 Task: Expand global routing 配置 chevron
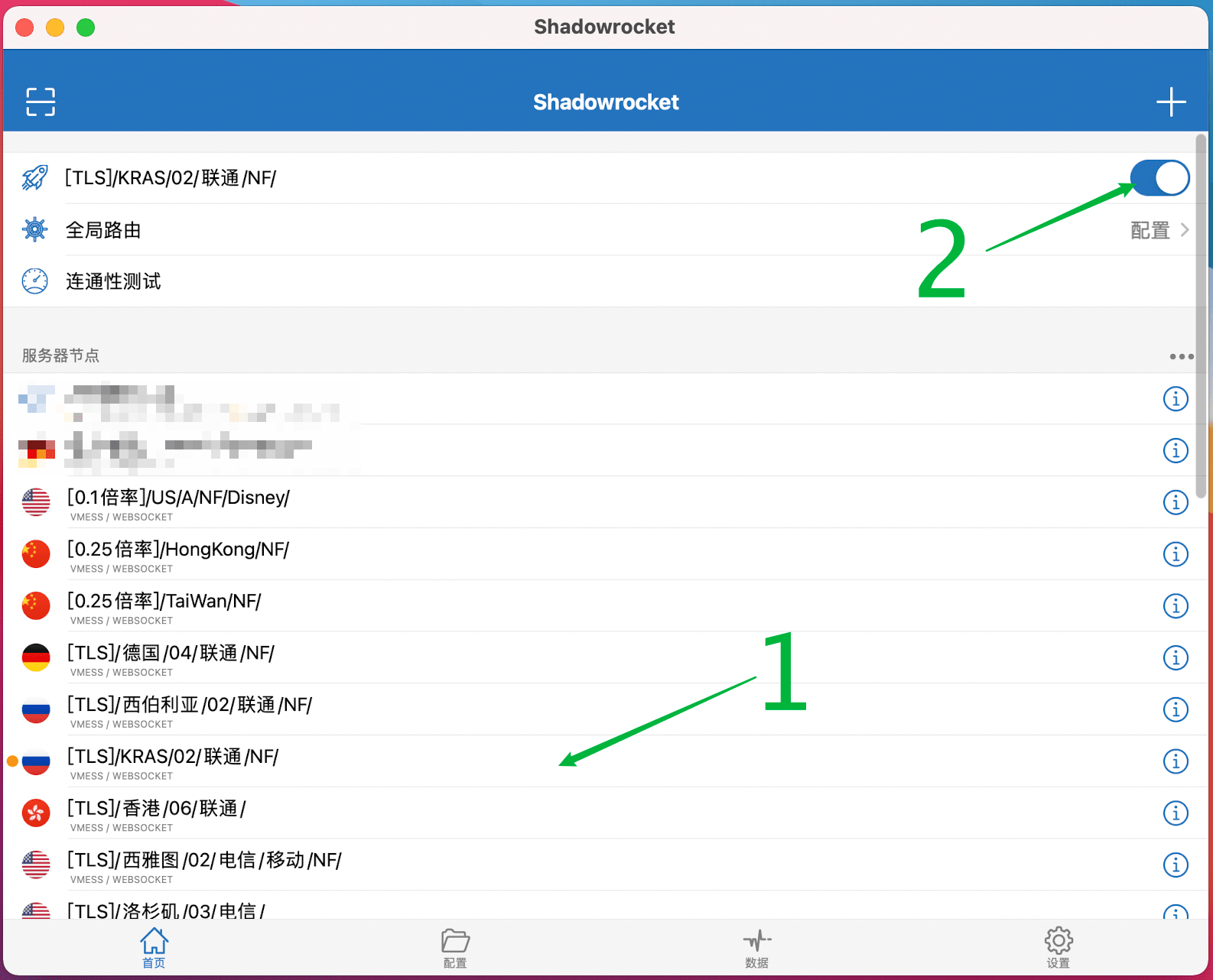tap(1184, 230)
